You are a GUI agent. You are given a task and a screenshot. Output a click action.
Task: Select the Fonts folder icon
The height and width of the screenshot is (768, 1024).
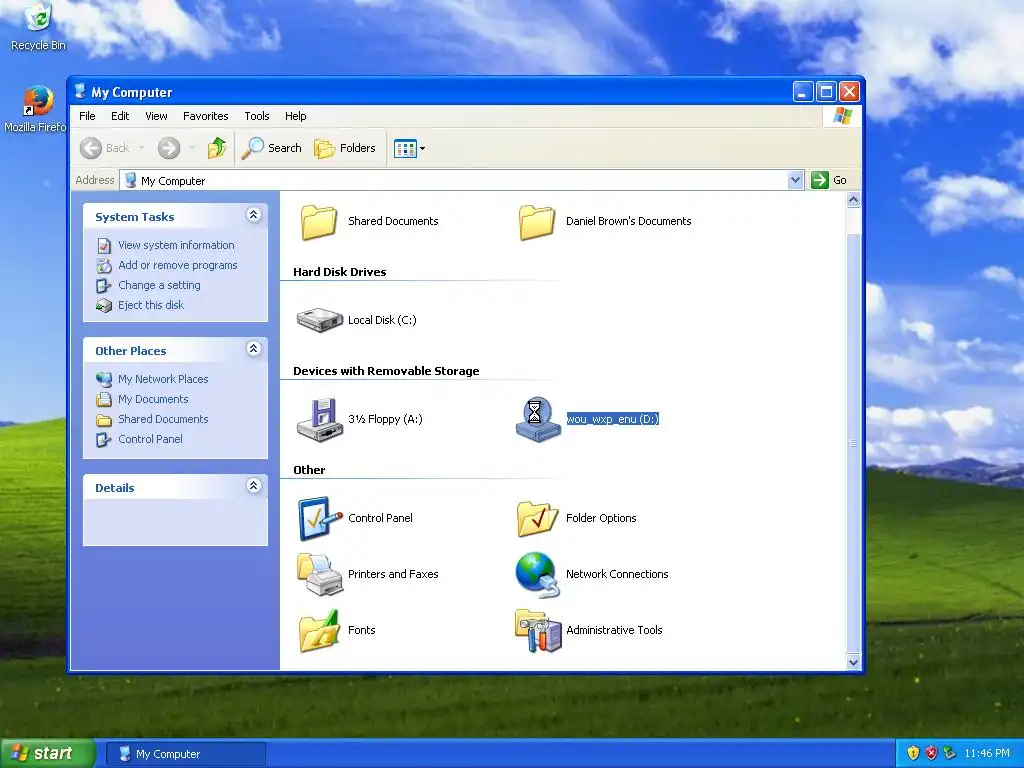[x=319, y=631]
